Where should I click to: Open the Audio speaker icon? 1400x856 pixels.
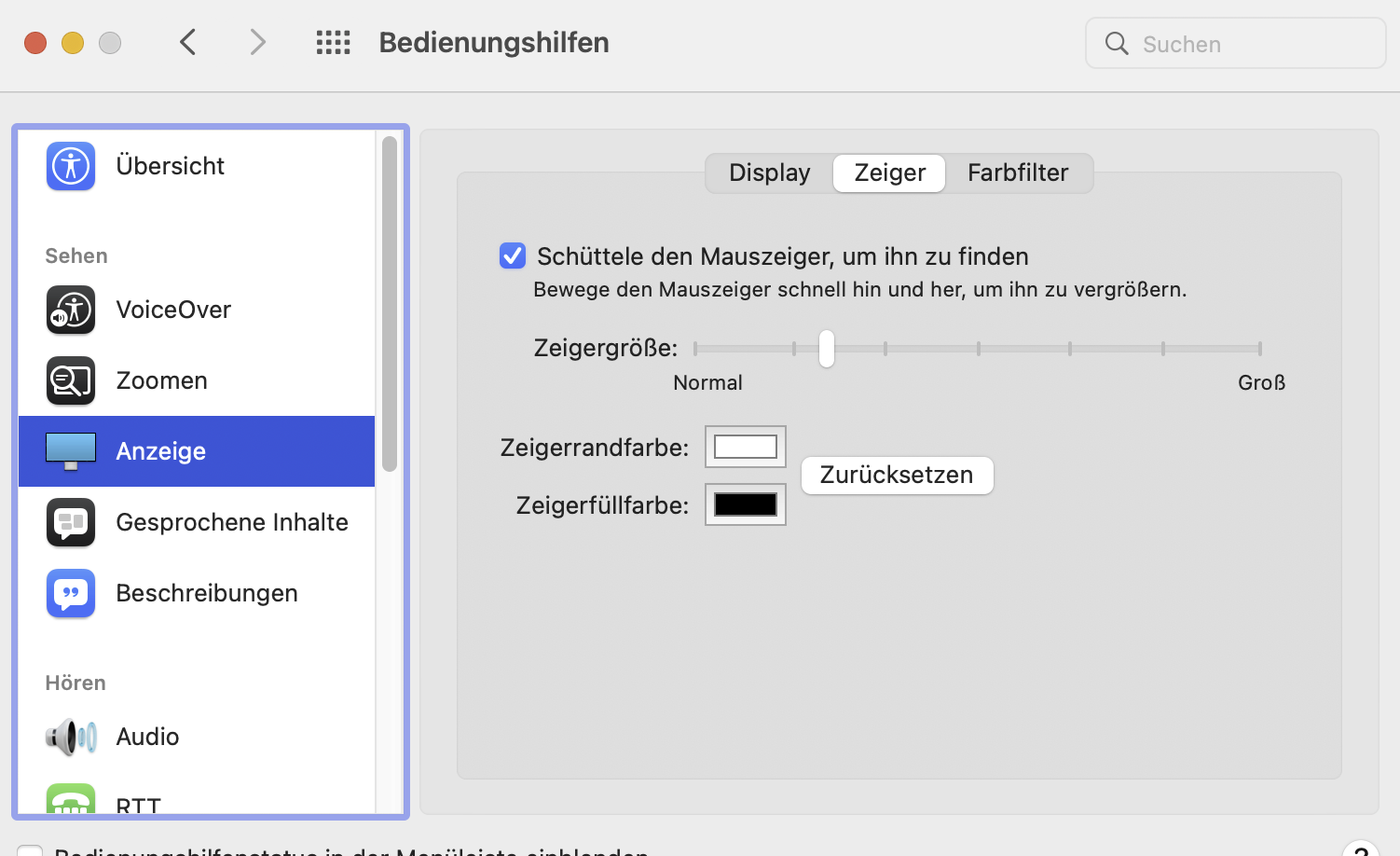point(71,737)
